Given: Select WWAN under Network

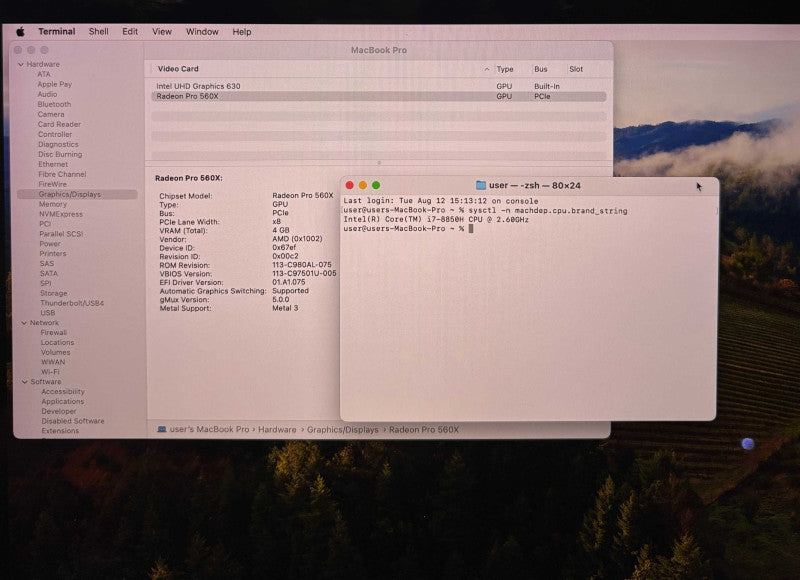Looking at the screenshot, I should click(x=53, y=362).
